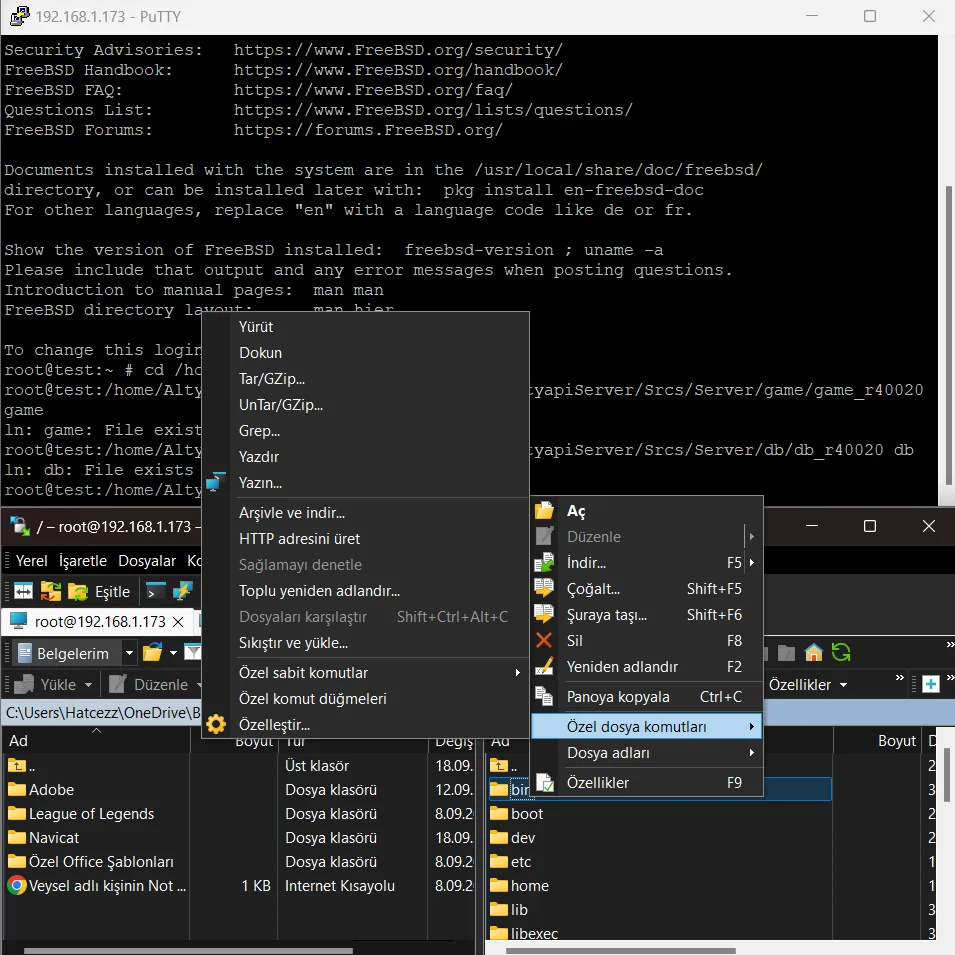
Task: Choose UnTar/GZip... command
Action: point(365,404)
